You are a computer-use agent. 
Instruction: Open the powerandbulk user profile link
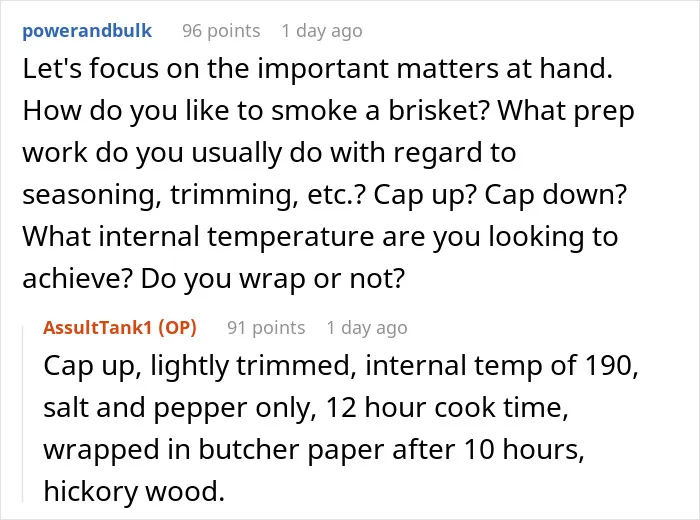coord(87,31)
